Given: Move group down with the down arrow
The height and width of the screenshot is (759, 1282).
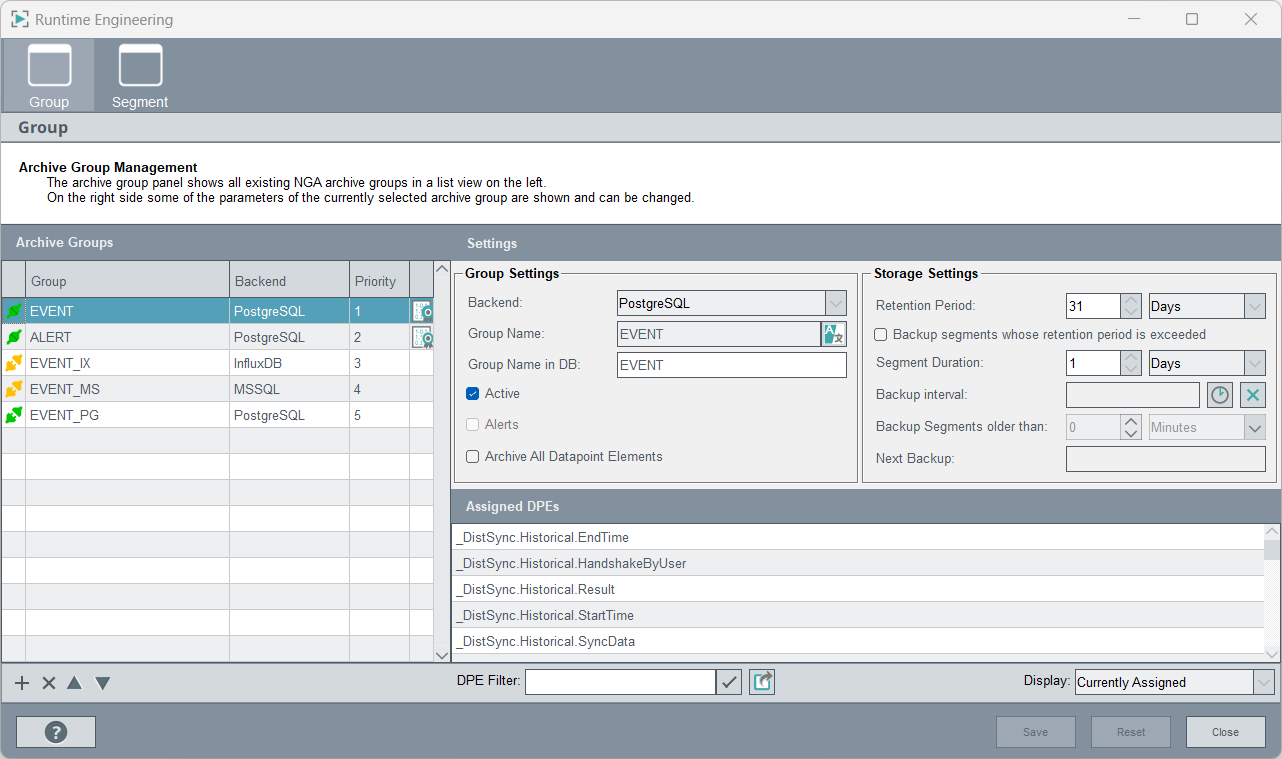Looking at the screenshot, I should click(x=102, y=683).
